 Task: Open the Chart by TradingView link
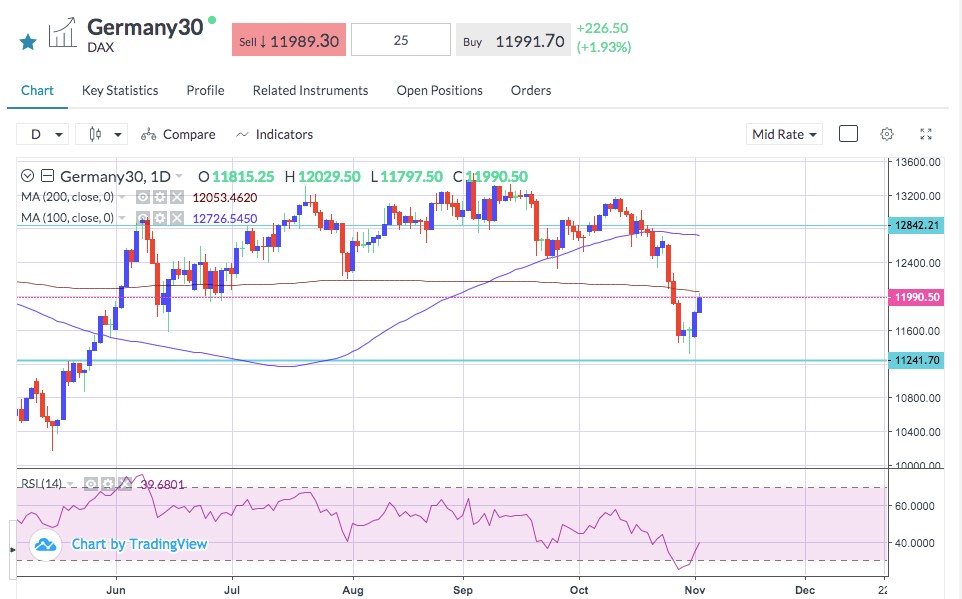tap(139, 544)
